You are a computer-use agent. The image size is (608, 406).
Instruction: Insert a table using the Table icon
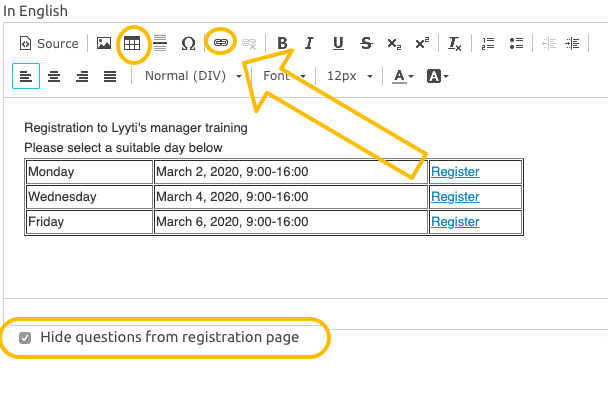click(x=132, y=44)
